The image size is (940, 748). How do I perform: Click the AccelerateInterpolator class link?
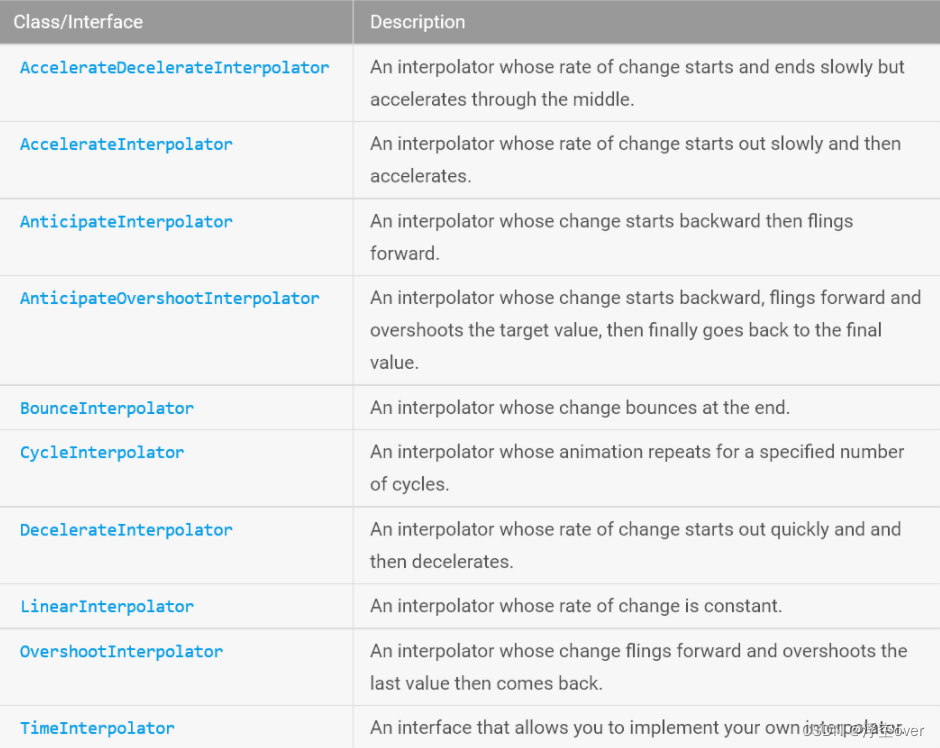coord(126,144)
